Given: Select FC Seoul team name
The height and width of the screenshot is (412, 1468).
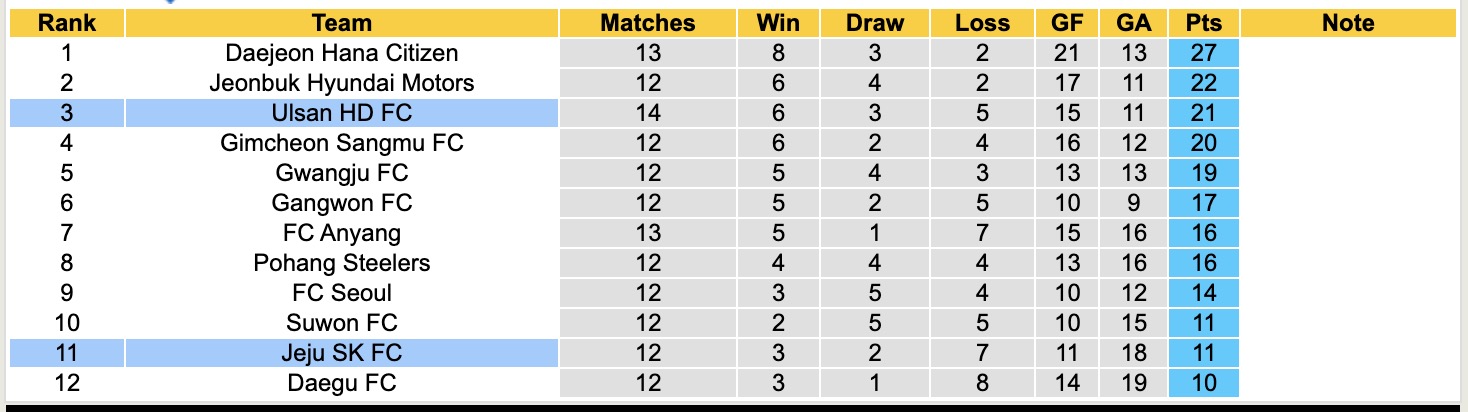Looking at the screenshot, I should tap(342, 293).
